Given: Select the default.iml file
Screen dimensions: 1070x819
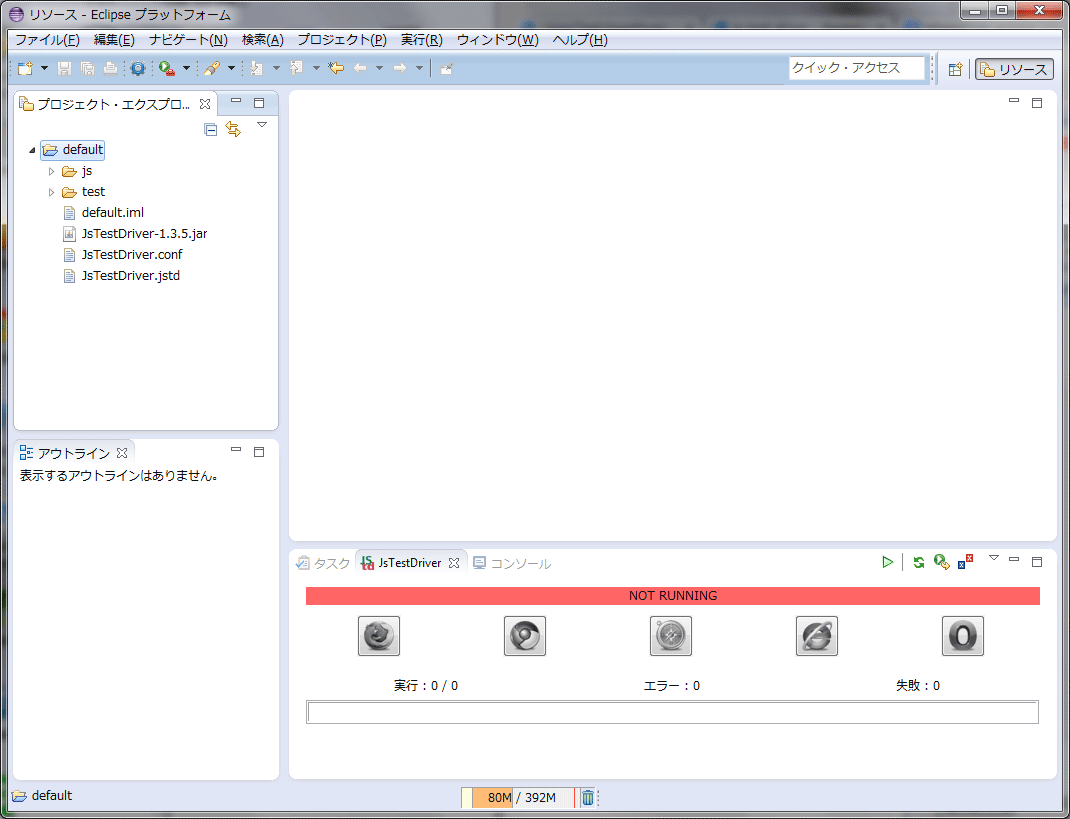Looking at the screenshot, I should coord(103,213).
